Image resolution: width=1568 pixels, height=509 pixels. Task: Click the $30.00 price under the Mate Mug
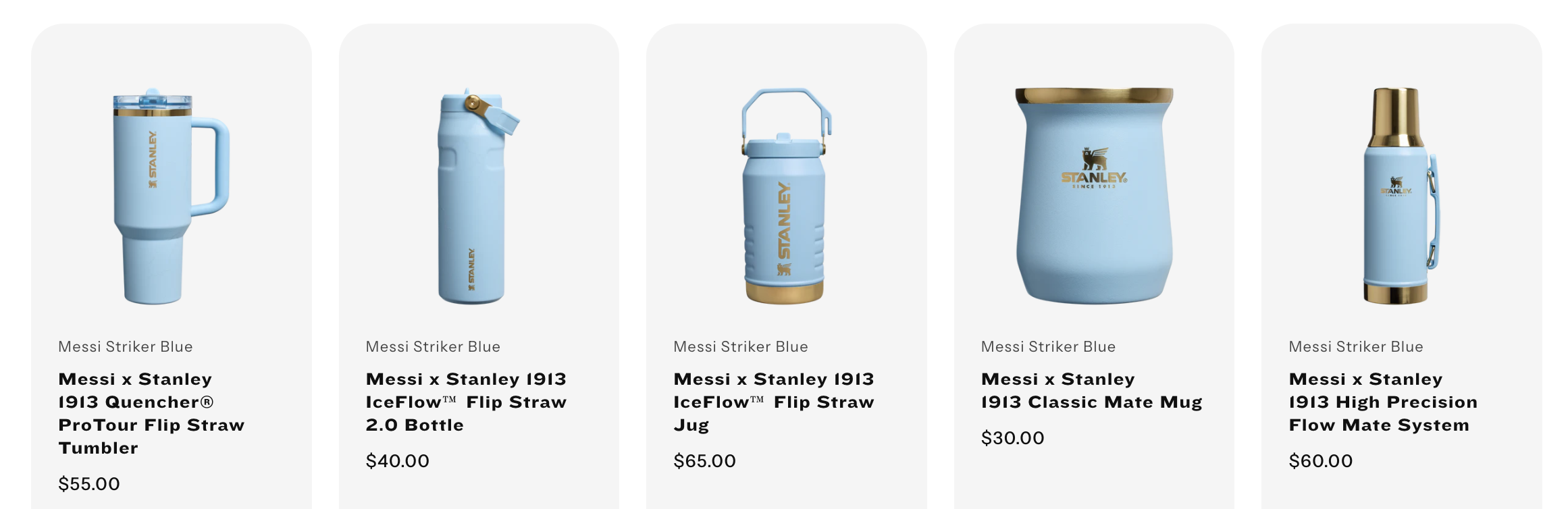(x=1012, y=437)
